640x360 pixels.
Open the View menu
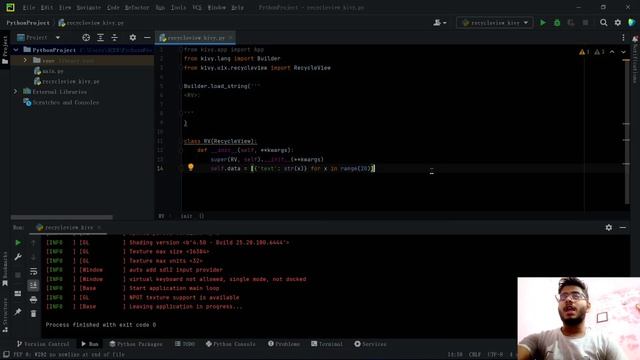coord(65,7)
